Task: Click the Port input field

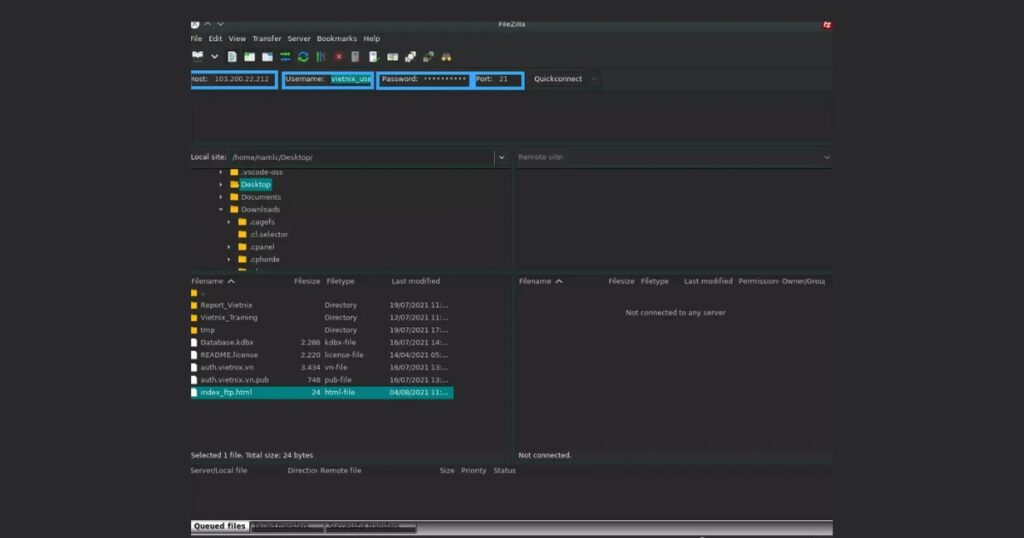Action: 508,79
